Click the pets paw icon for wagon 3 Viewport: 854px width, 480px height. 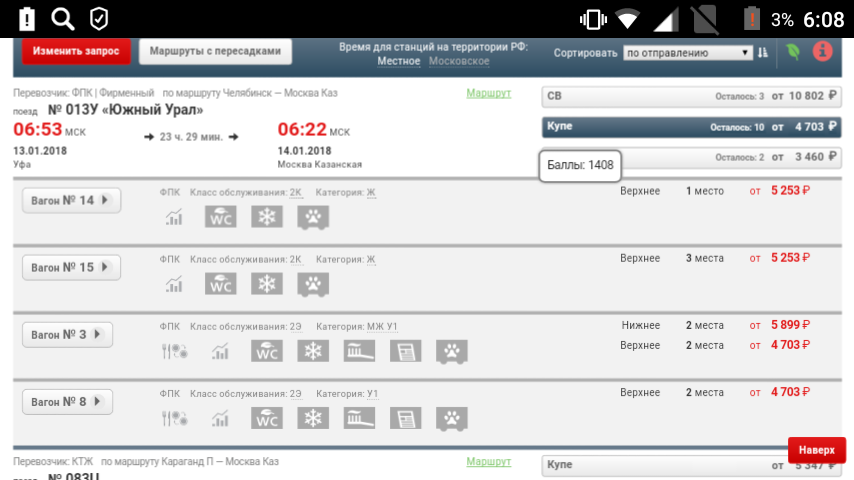452,351
